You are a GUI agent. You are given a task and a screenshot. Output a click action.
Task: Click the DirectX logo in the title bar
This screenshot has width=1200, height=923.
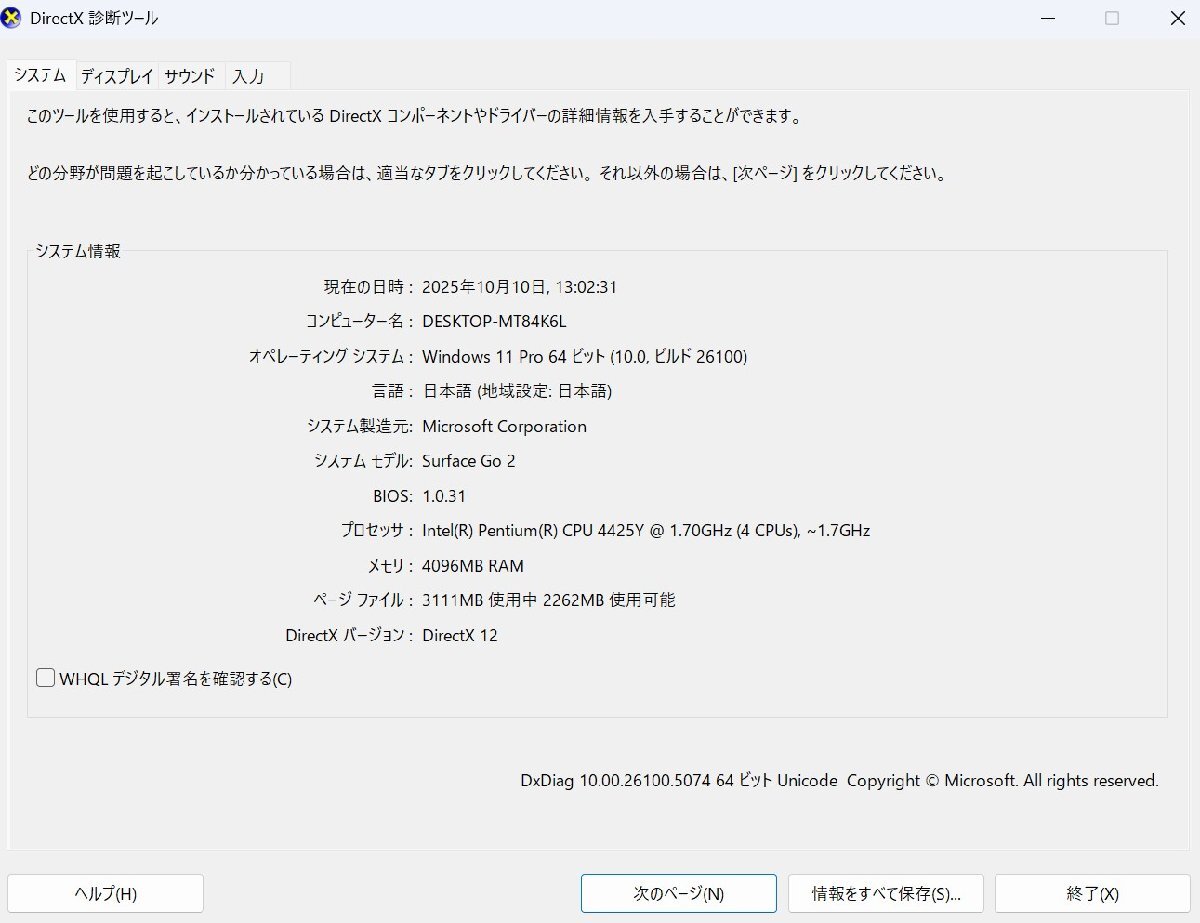[x=11, y=18]
